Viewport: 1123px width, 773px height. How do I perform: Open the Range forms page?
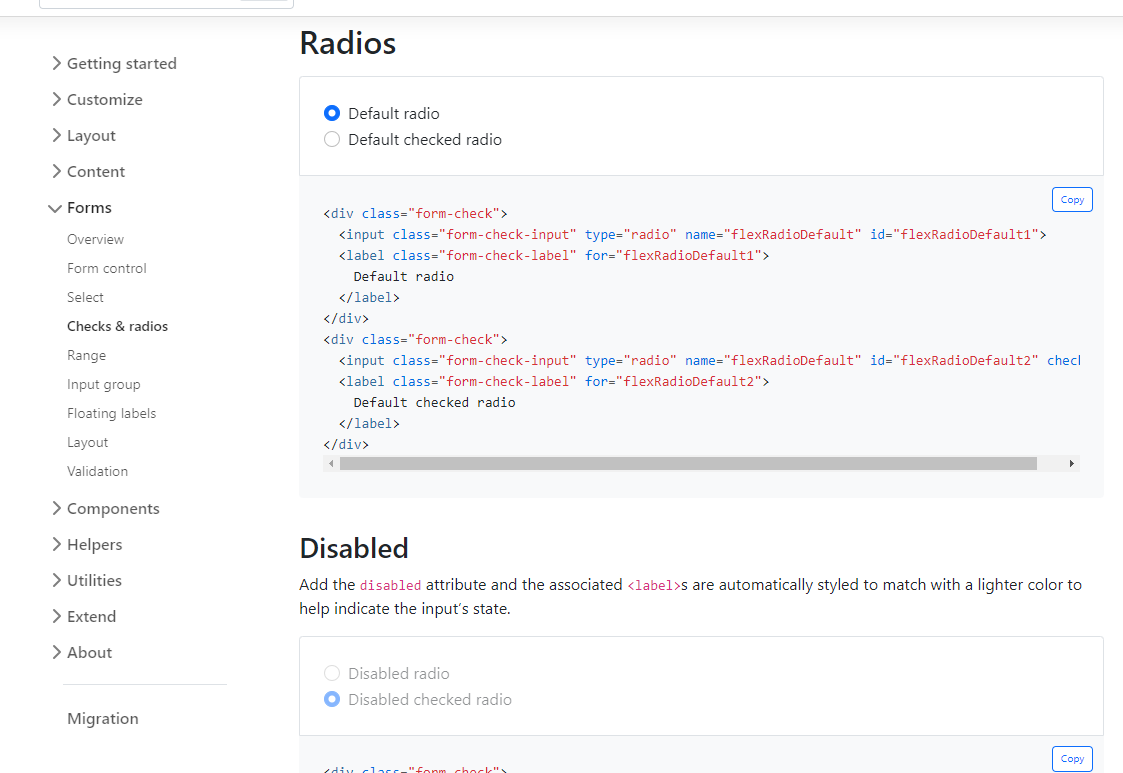[x=86, y=356]
